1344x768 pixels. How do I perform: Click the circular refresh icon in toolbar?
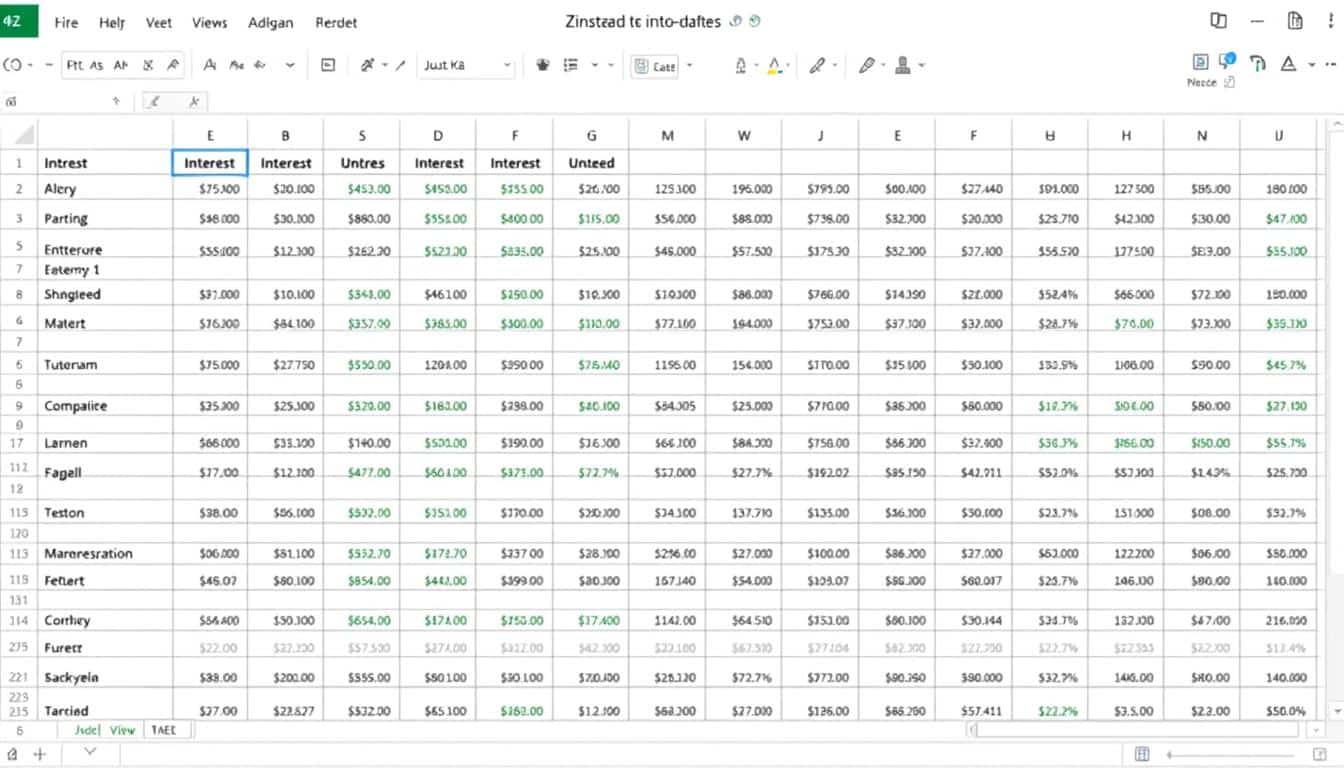13,65
